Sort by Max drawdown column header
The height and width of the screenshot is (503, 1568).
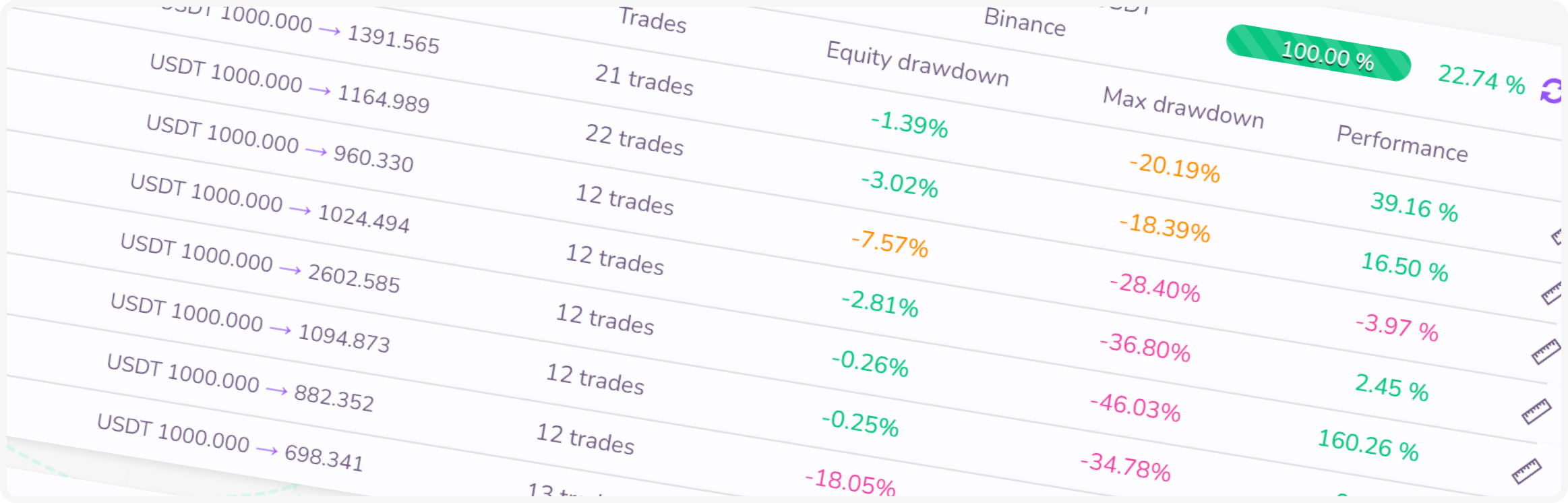[x=1183, y=108]
